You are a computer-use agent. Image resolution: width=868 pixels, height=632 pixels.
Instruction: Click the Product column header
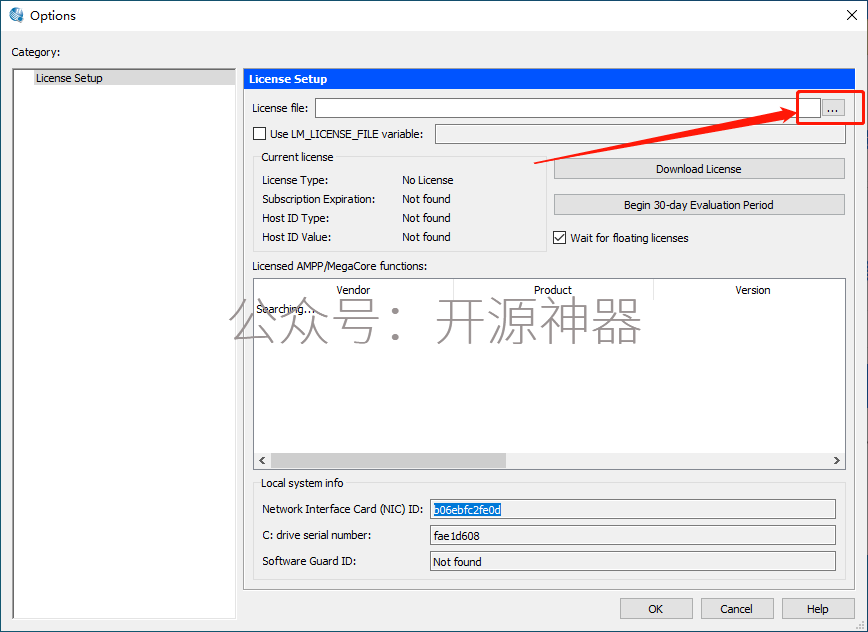tap(553, 290)
